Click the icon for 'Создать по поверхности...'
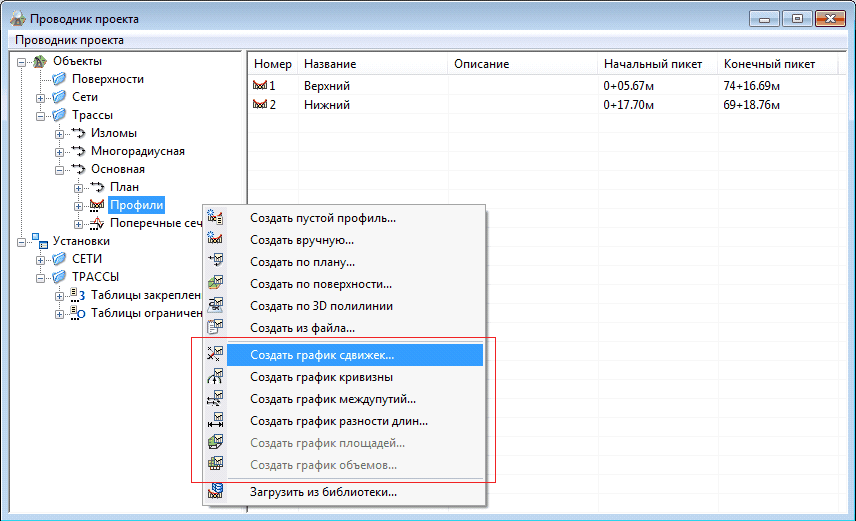The image size is (856, 521). 214,284
